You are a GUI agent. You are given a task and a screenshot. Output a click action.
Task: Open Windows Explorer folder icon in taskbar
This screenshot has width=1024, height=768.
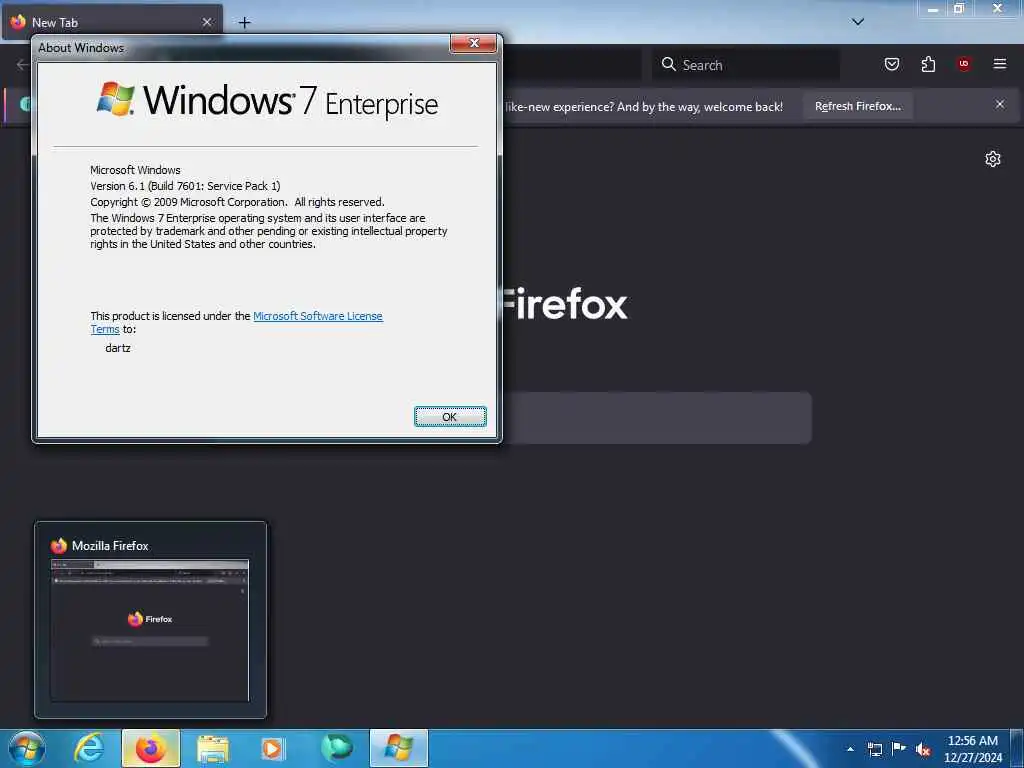pyautogui.click(x=212, y=748)
